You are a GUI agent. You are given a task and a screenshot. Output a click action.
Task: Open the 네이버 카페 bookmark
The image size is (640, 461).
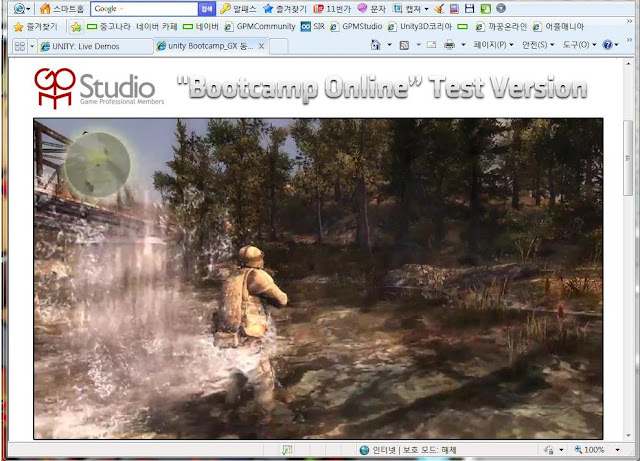point(157,27)
